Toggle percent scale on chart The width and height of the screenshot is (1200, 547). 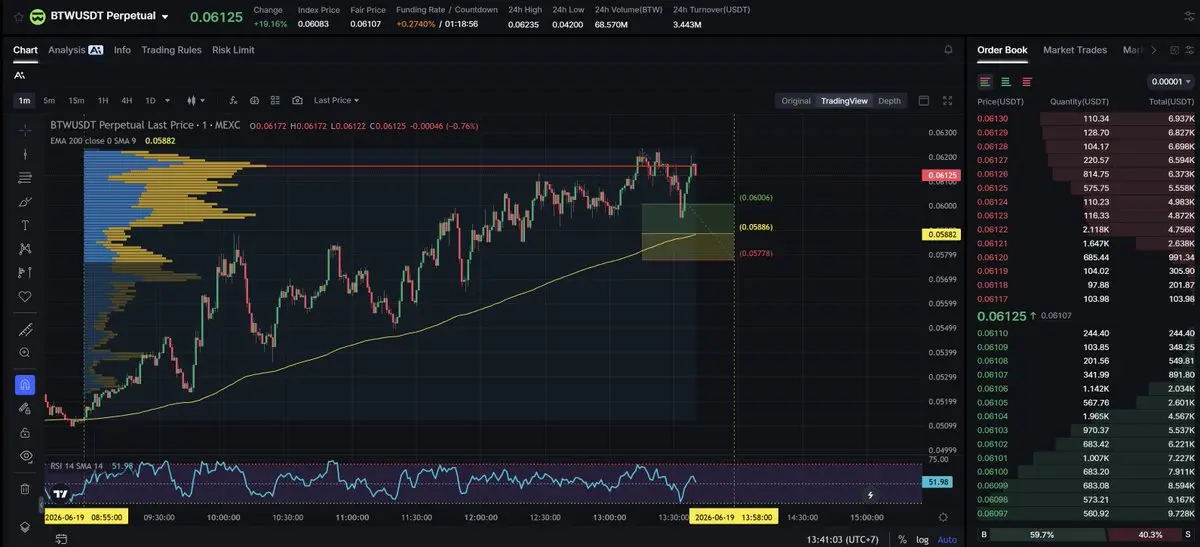902,539
